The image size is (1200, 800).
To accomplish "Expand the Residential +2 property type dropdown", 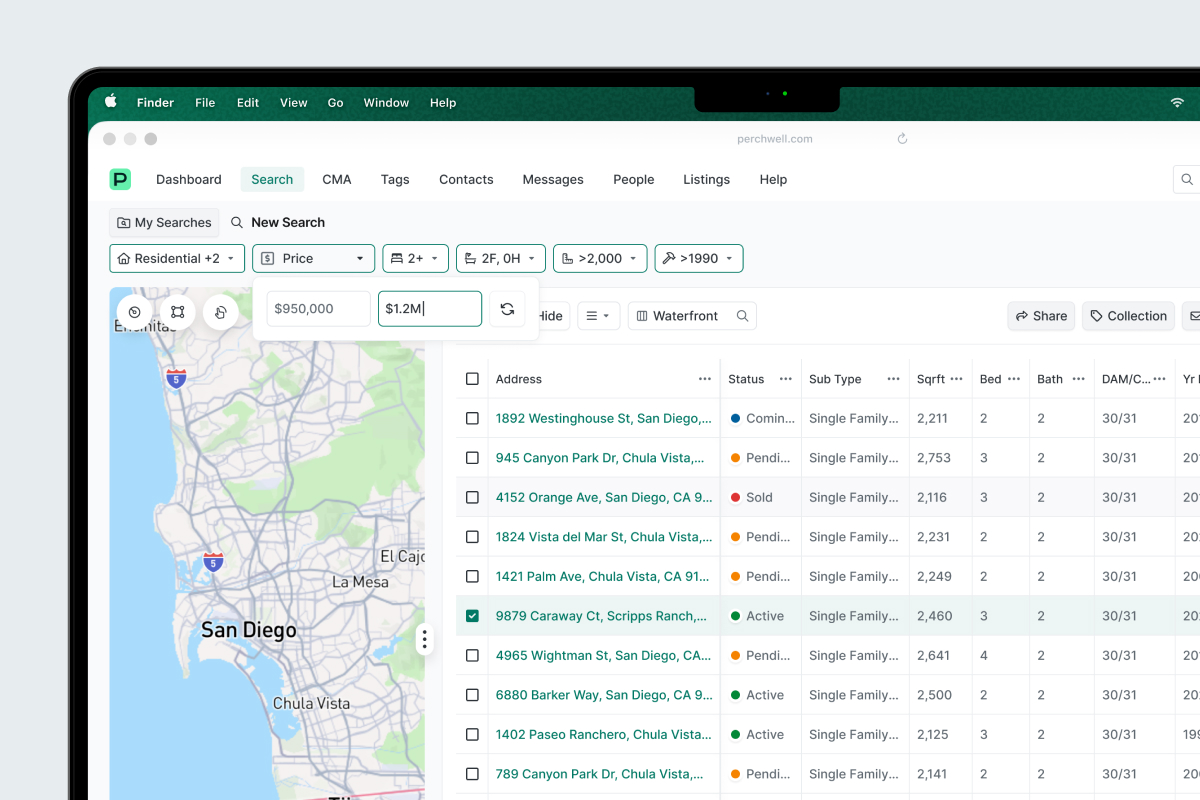I will tap(177, 258).
